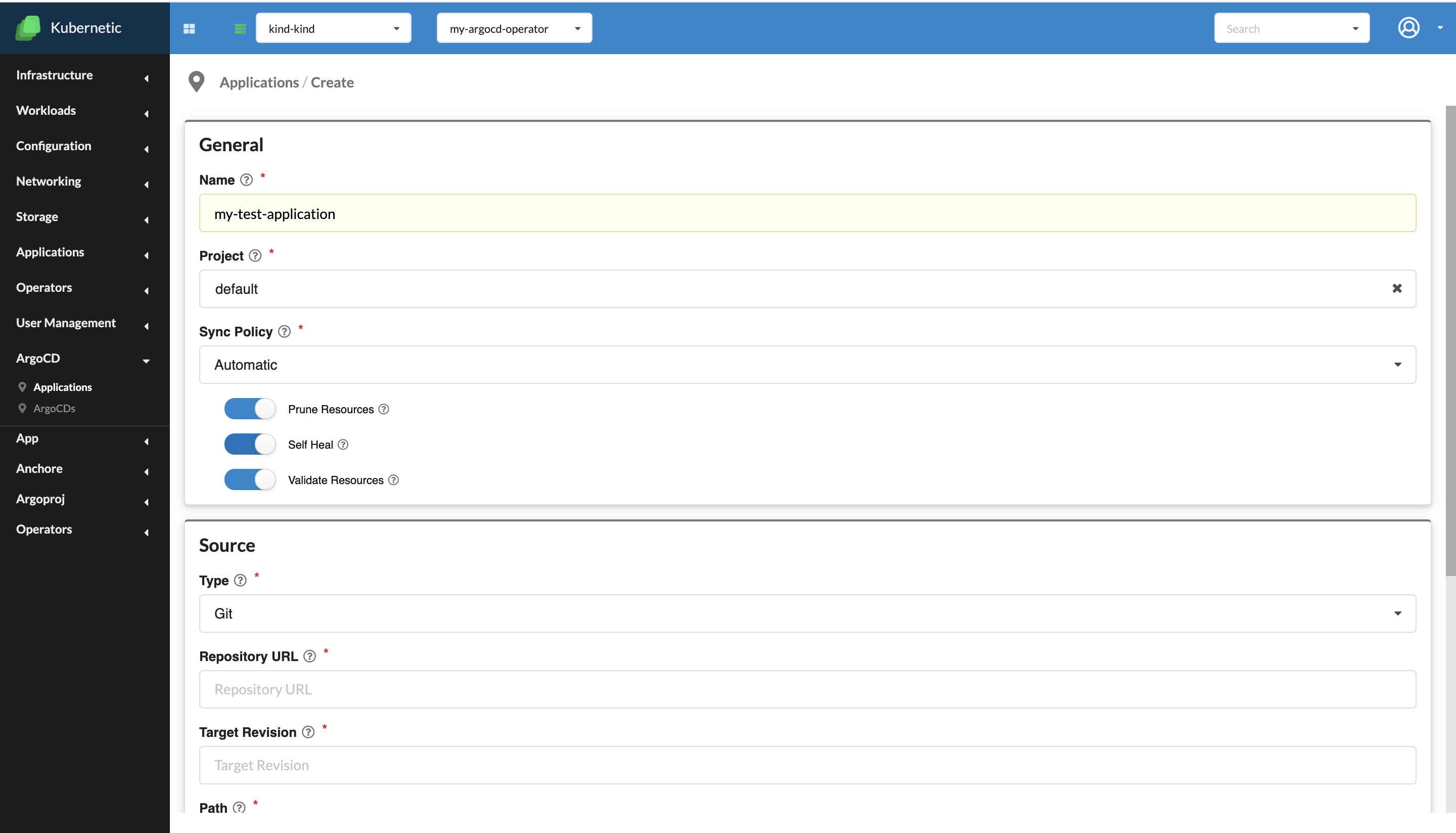The height and width of the screenshot is (833, 1456).
Task: Click the Repository URL input field
Action: (x=807, y=689)
